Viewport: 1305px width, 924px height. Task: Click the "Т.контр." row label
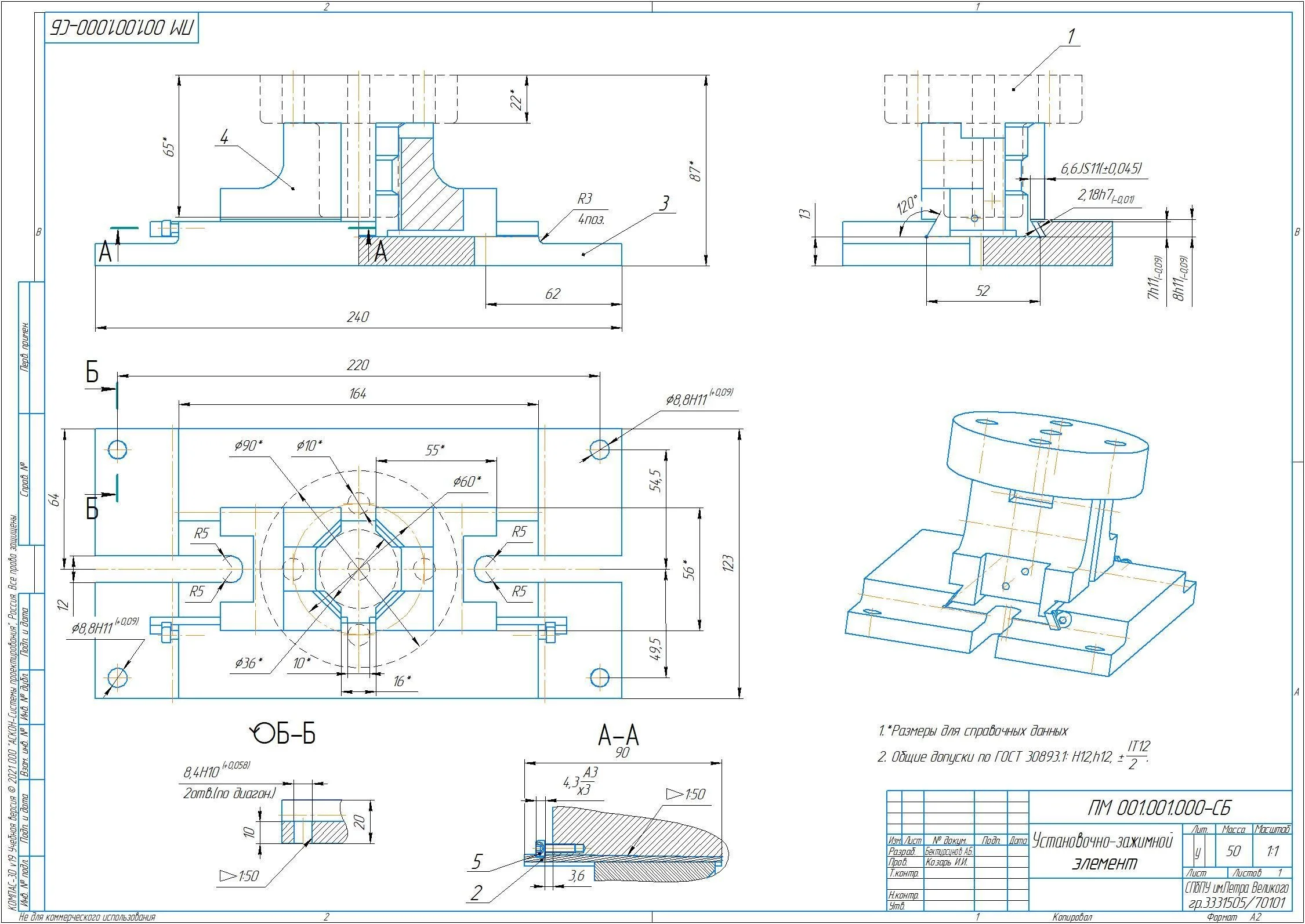click(904, 874)
